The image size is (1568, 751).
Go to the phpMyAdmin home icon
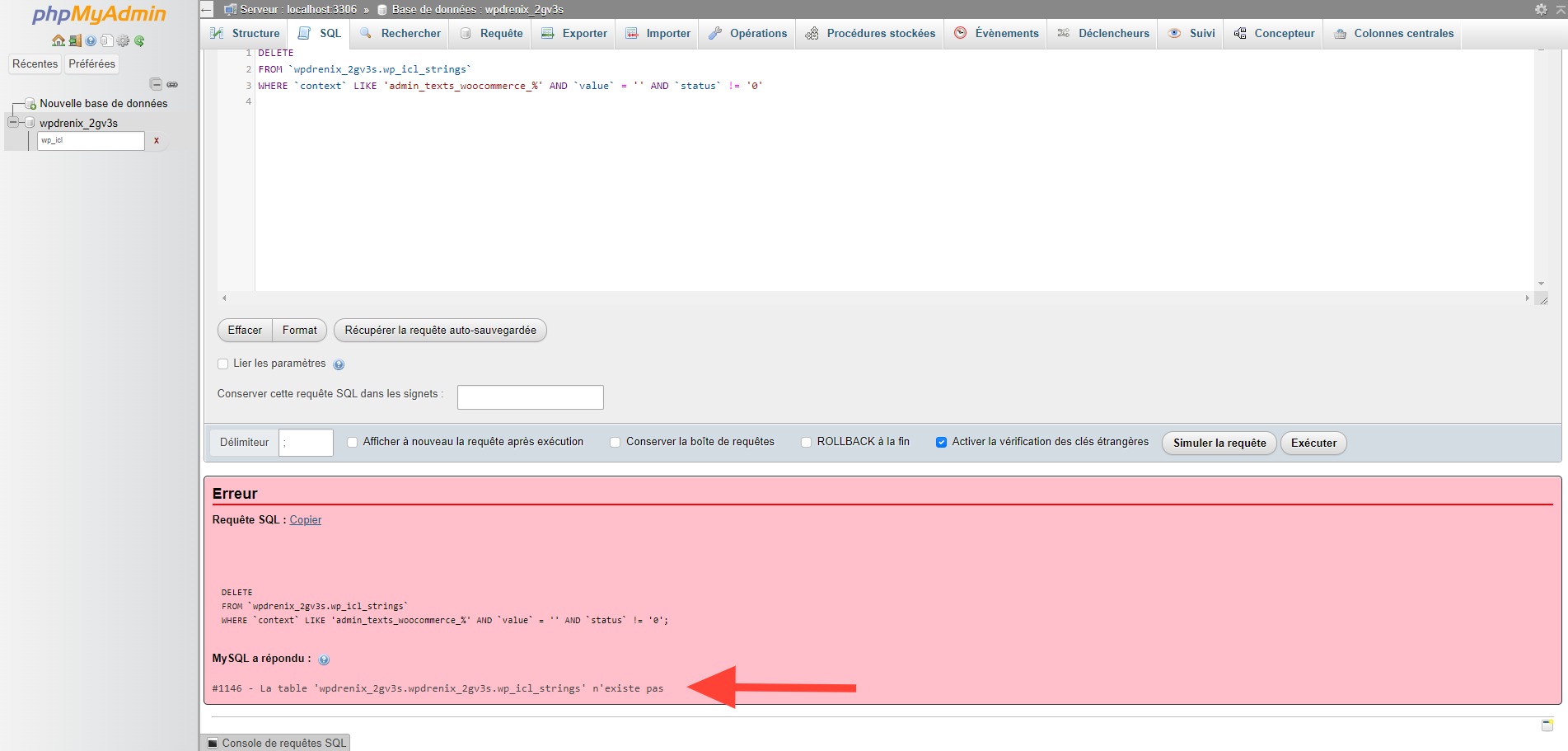pyautogui.click(x=59, y=40)
